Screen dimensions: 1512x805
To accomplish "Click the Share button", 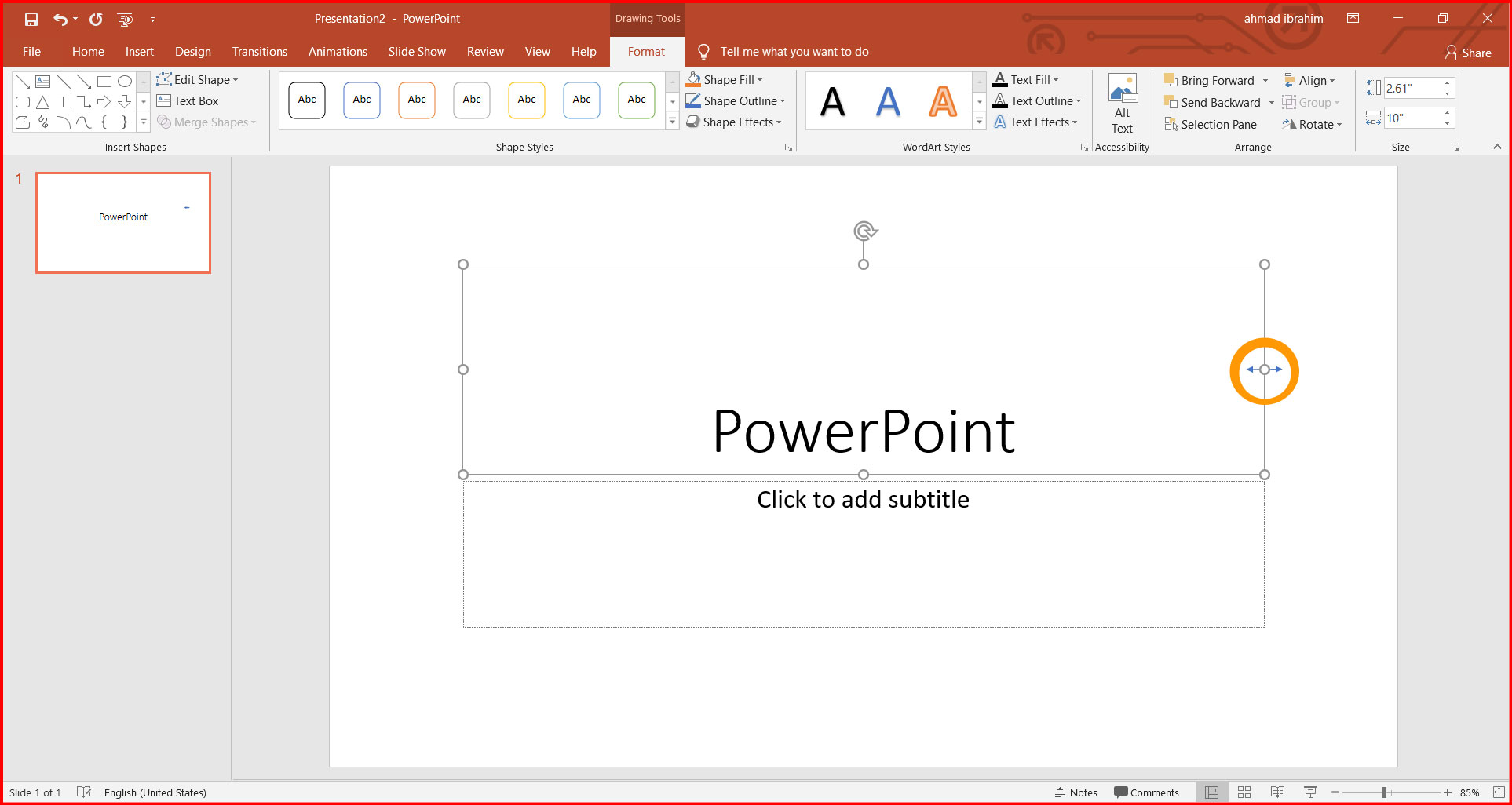I will tap(1468, 53).
